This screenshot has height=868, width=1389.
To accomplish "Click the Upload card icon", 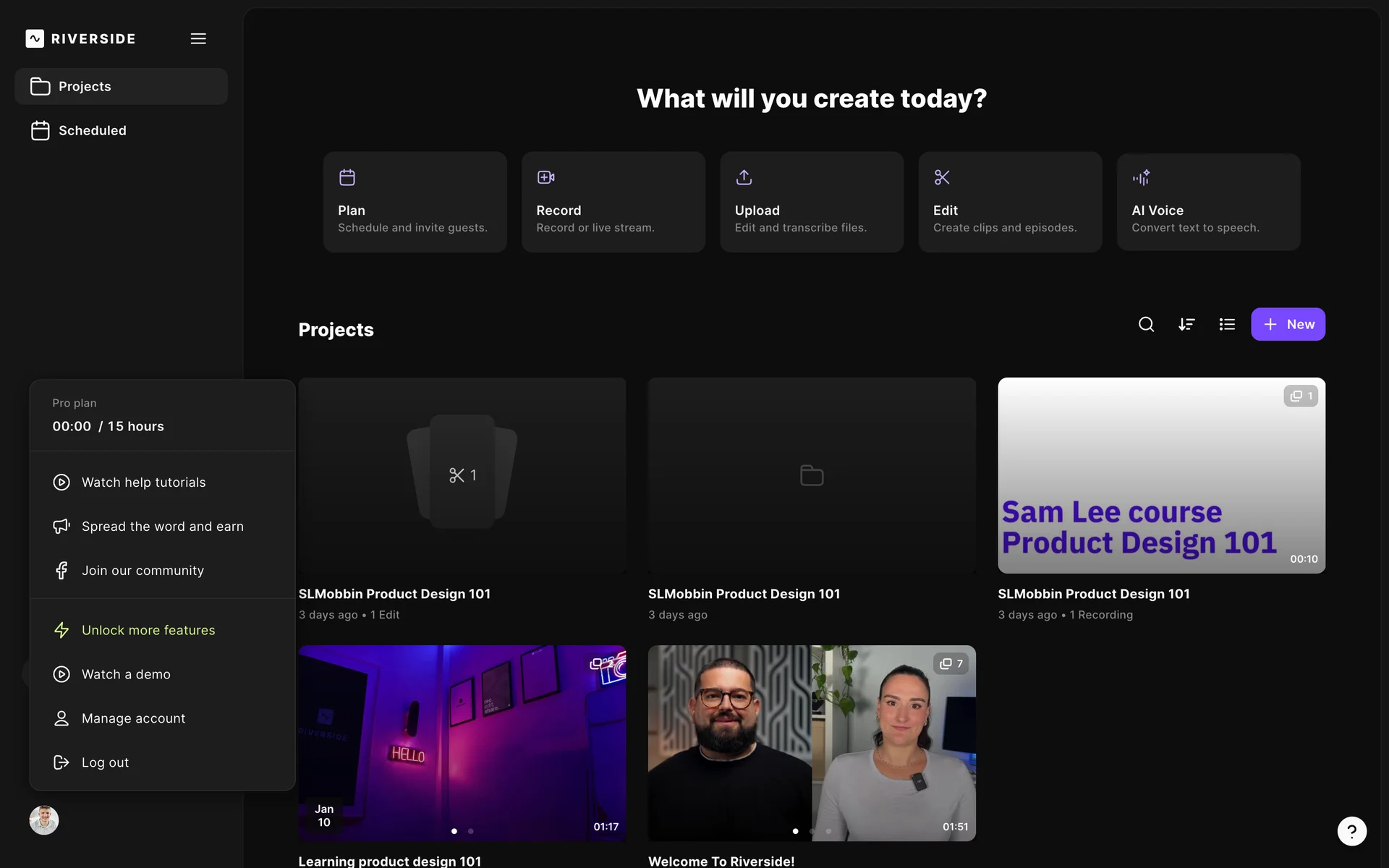I will 744,177.
